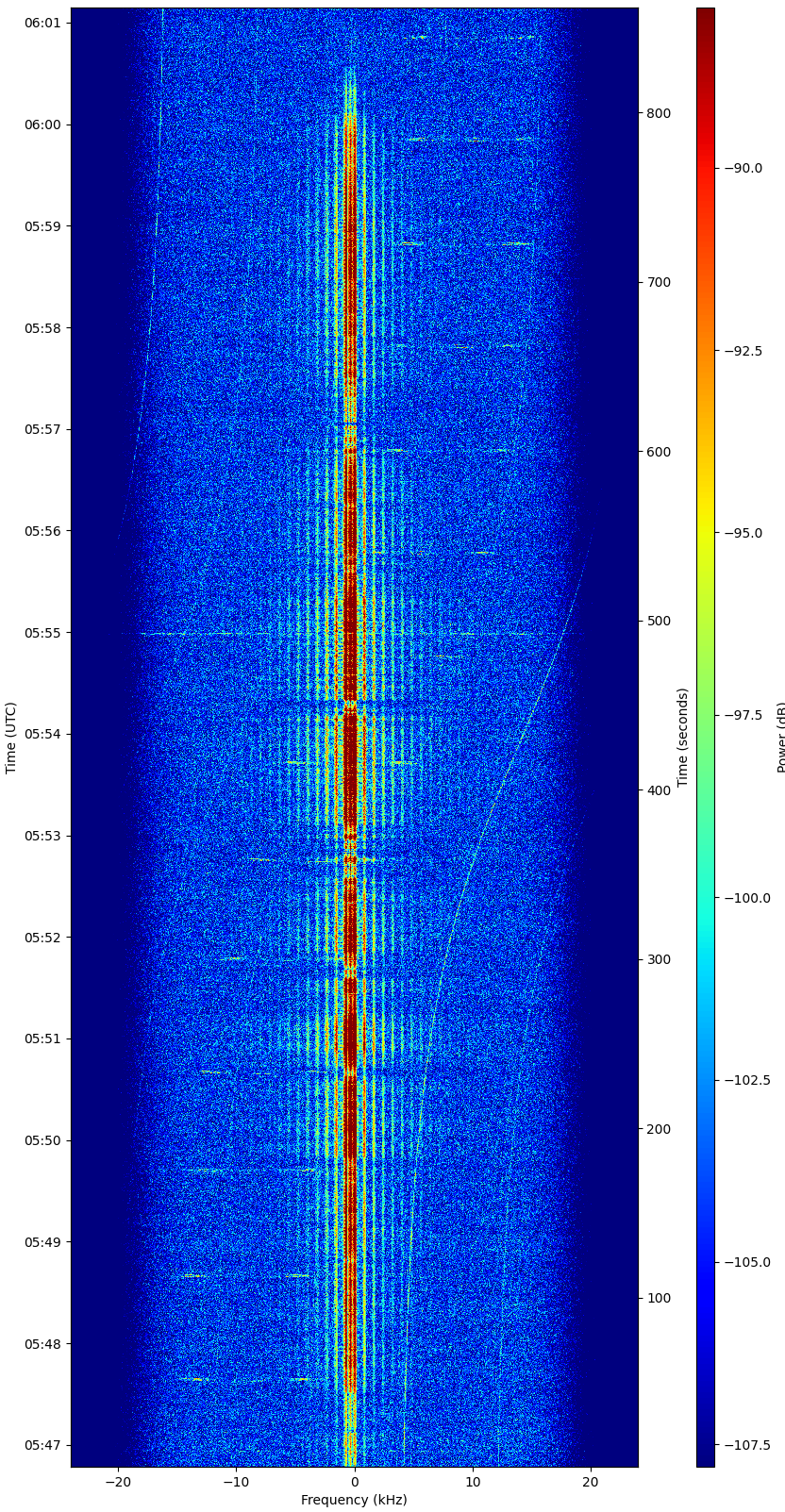Click the 05:55 UTC time tick label
785x1512 pixels.
pyautogui.click(x=42, y=633)
